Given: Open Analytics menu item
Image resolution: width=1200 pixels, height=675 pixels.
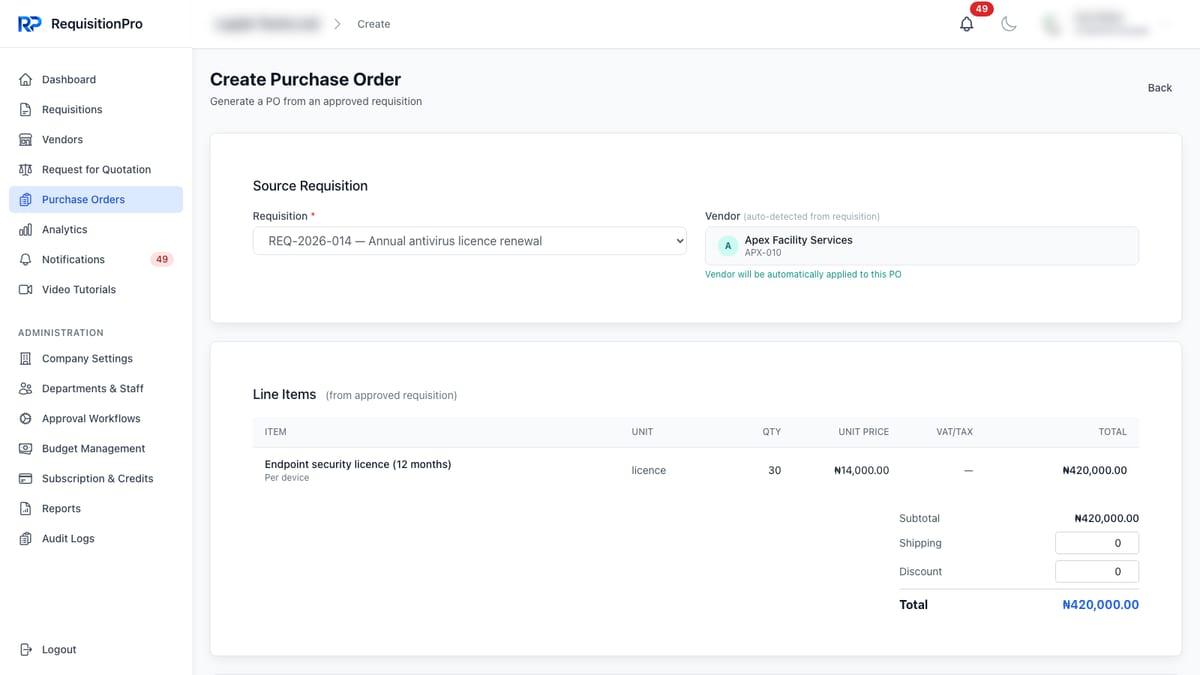Looking at the screenshot, I should click(x=96, y=230).
